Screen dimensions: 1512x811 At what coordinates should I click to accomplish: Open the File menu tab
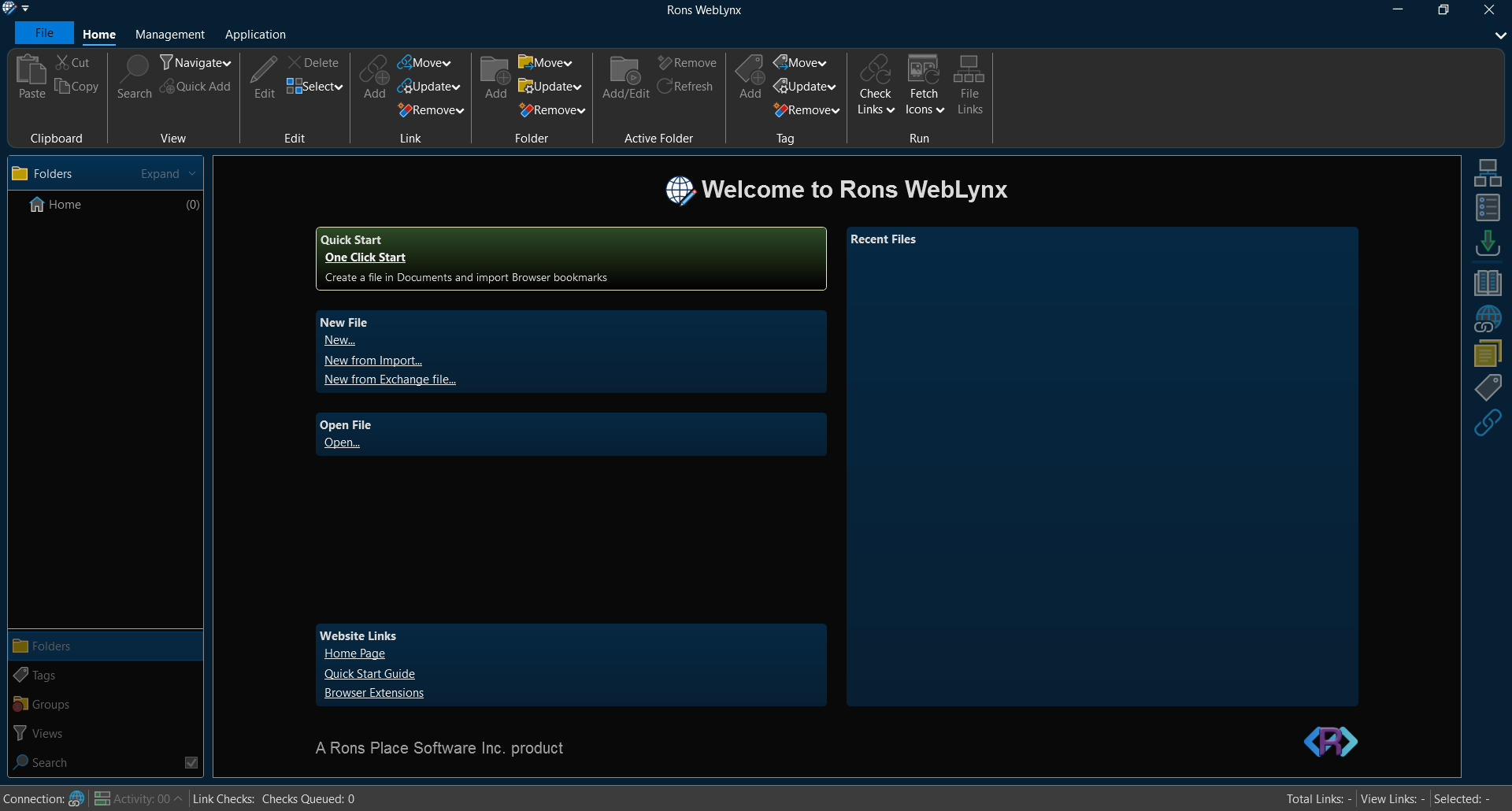[x=44, y=33]
